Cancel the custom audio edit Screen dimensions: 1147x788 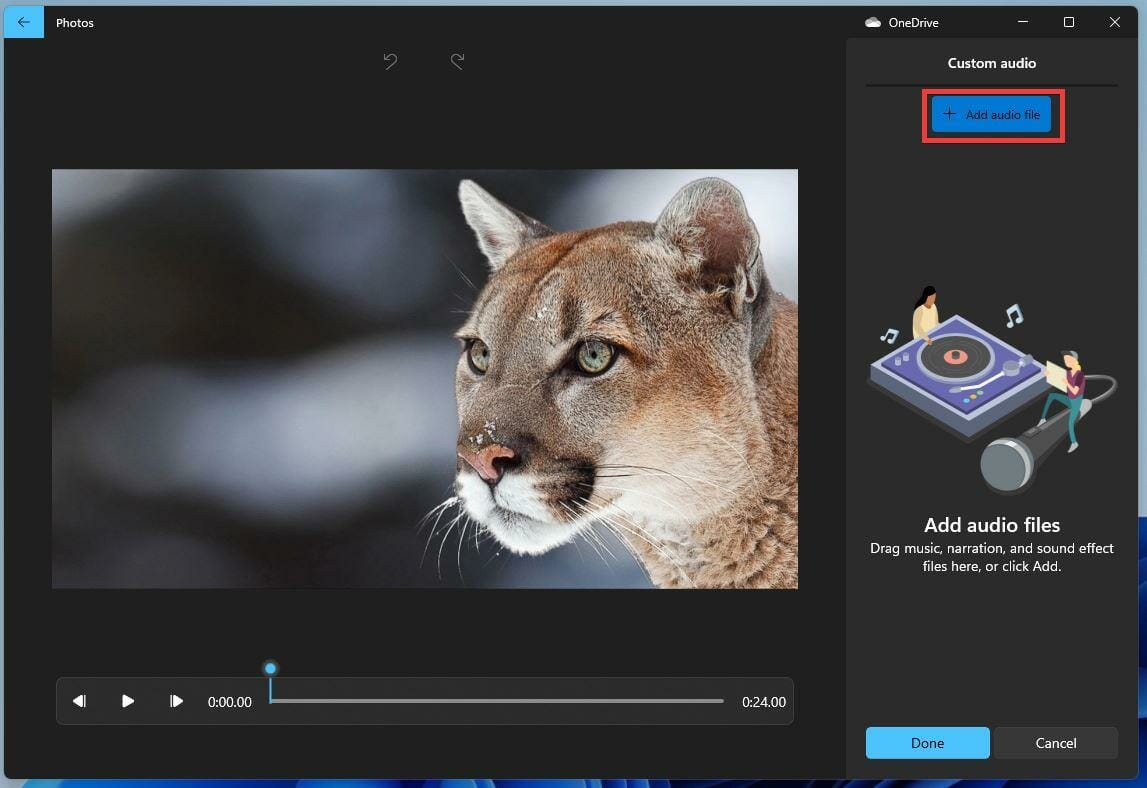[x=1055, y=743]
